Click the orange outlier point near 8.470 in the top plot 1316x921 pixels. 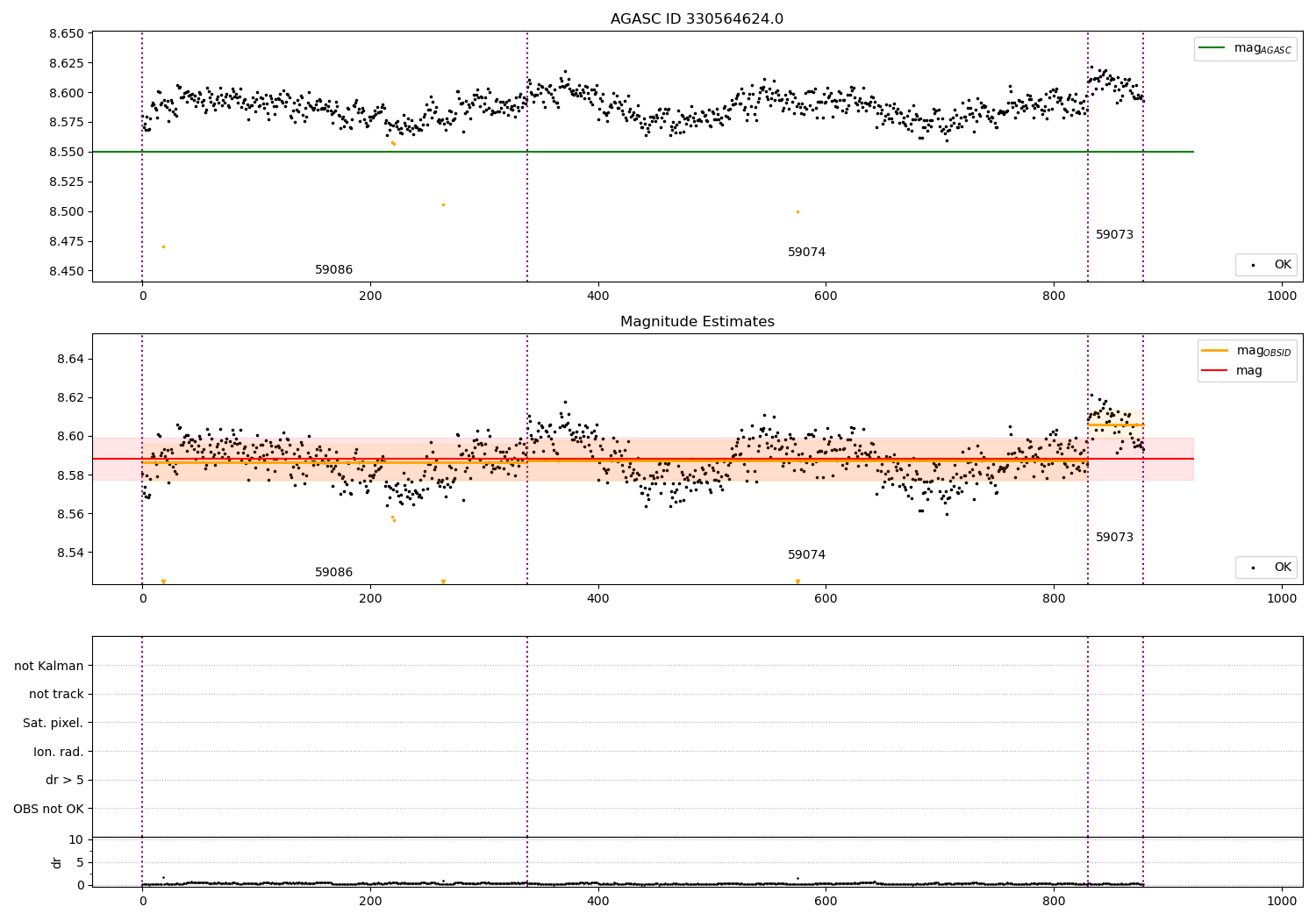(x=163, y=246)
